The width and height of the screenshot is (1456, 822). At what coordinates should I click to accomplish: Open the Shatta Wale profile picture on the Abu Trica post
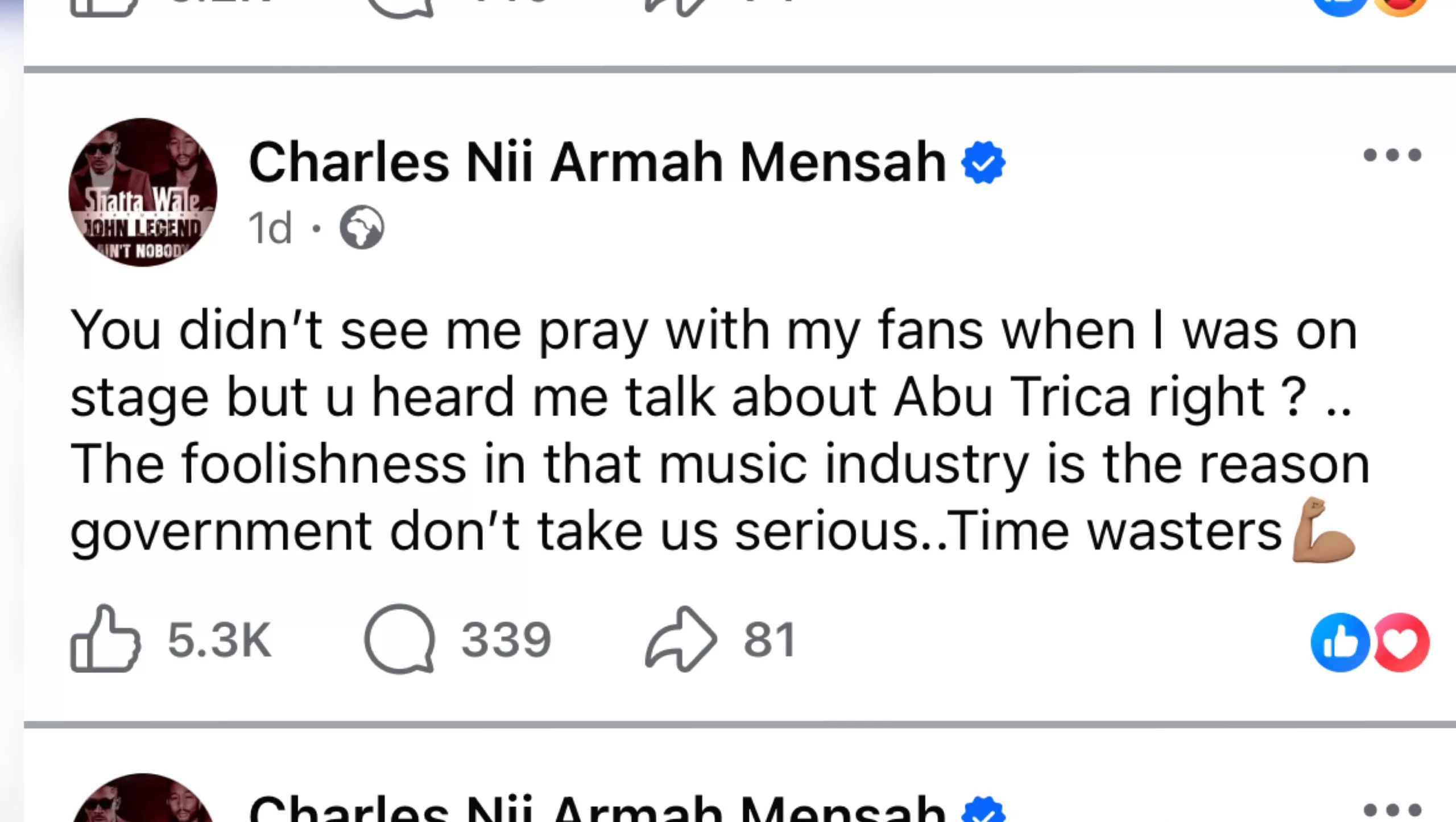tap(143, 192)
